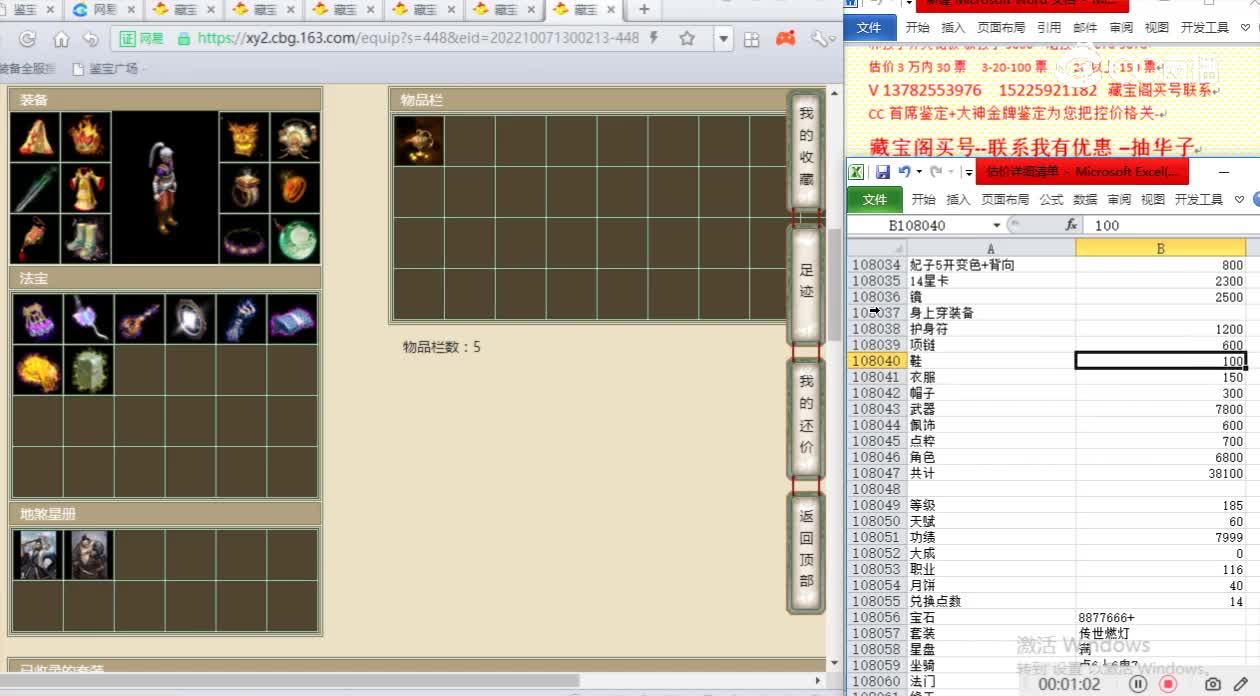The width and height of the screenshot is (1260, 696).
Task: Open the ring equipment icon
Action: tap(243, 188)
